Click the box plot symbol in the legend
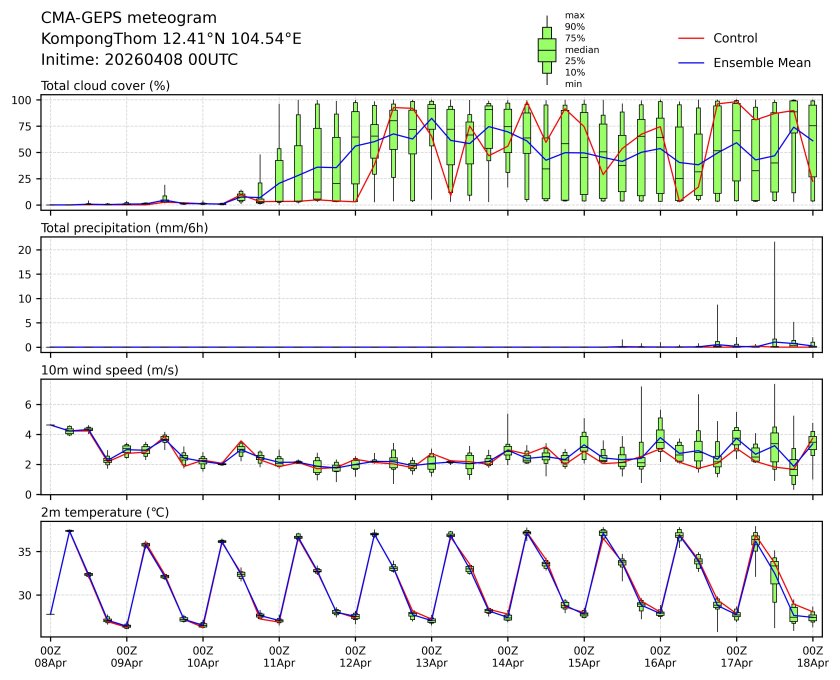840x680 pixels. pos(546,50)
